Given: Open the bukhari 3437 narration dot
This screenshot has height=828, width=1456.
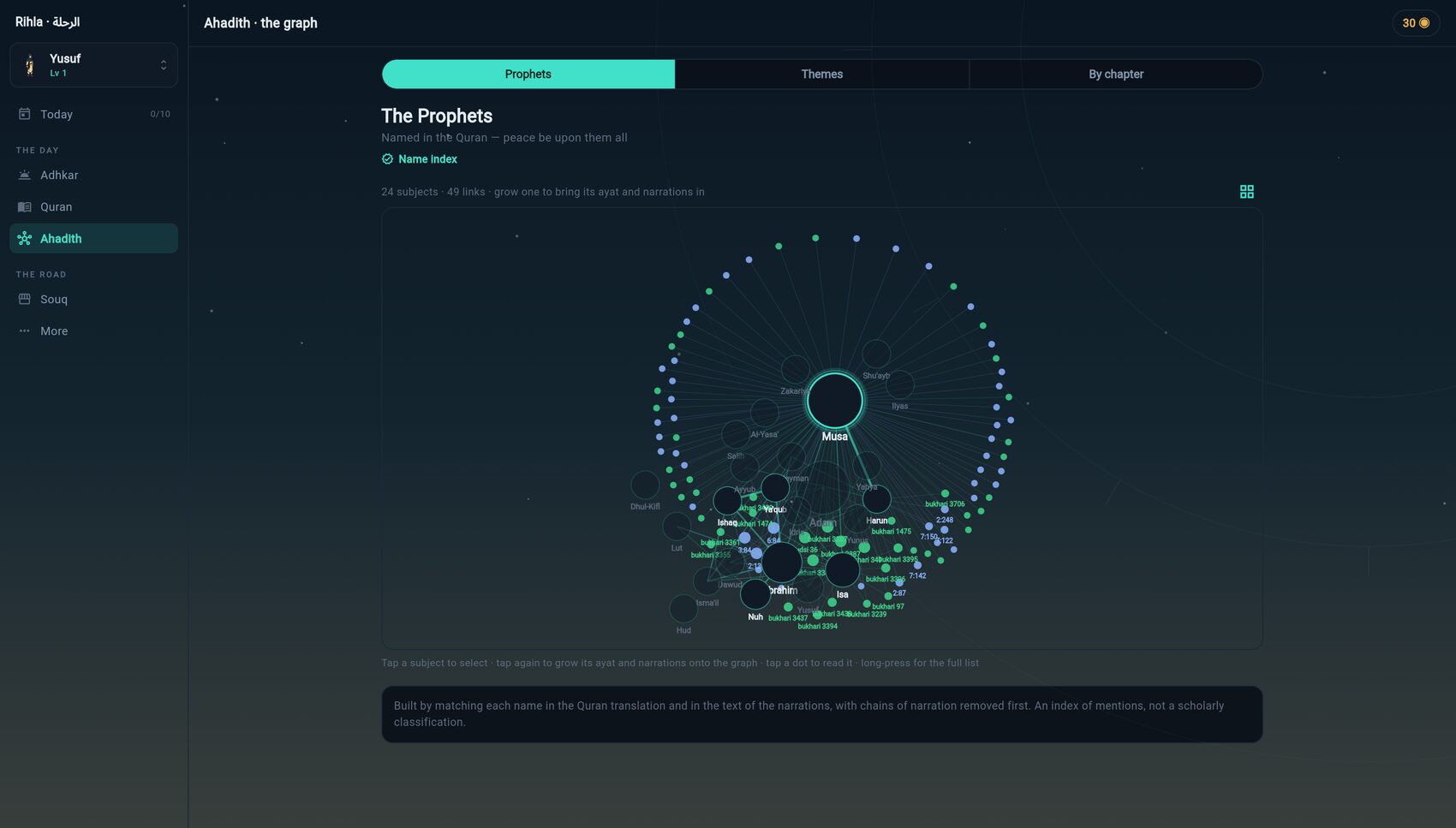Looking at the screenshot, I should point(788,607).
